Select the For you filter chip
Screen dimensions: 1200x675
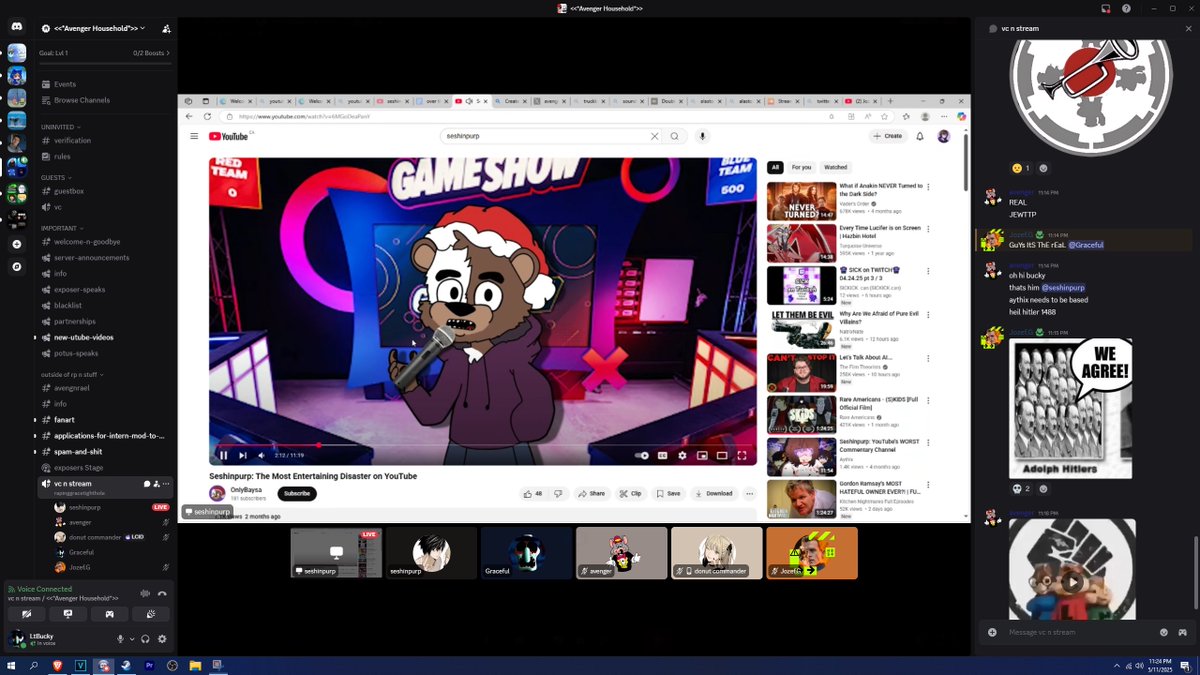801,168
